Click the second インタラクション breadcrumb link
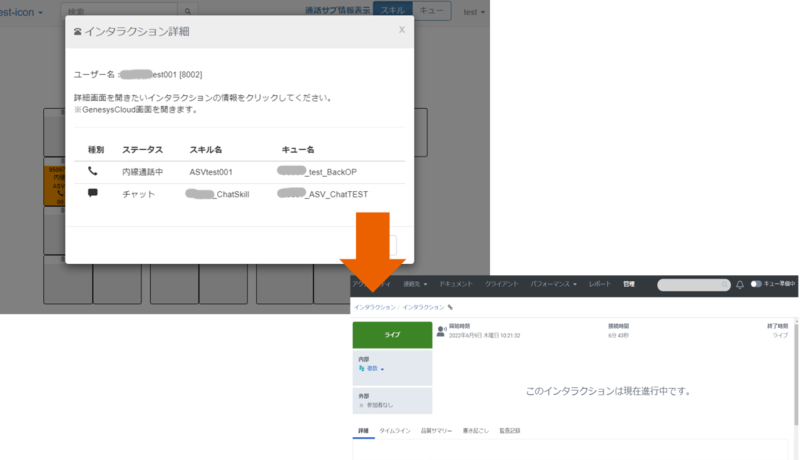 coord(423,308)
